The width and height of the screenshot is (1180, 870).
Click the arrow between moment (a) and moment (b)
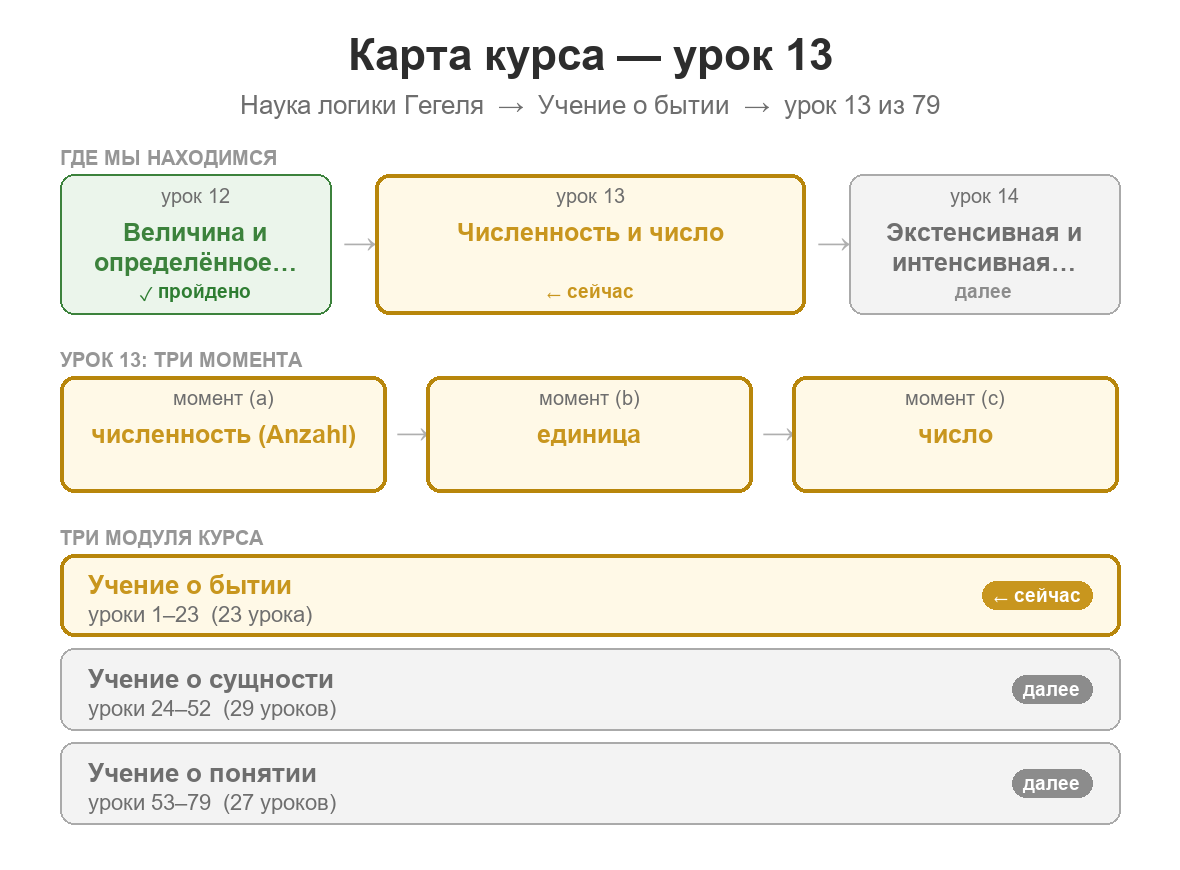point(412,434)
